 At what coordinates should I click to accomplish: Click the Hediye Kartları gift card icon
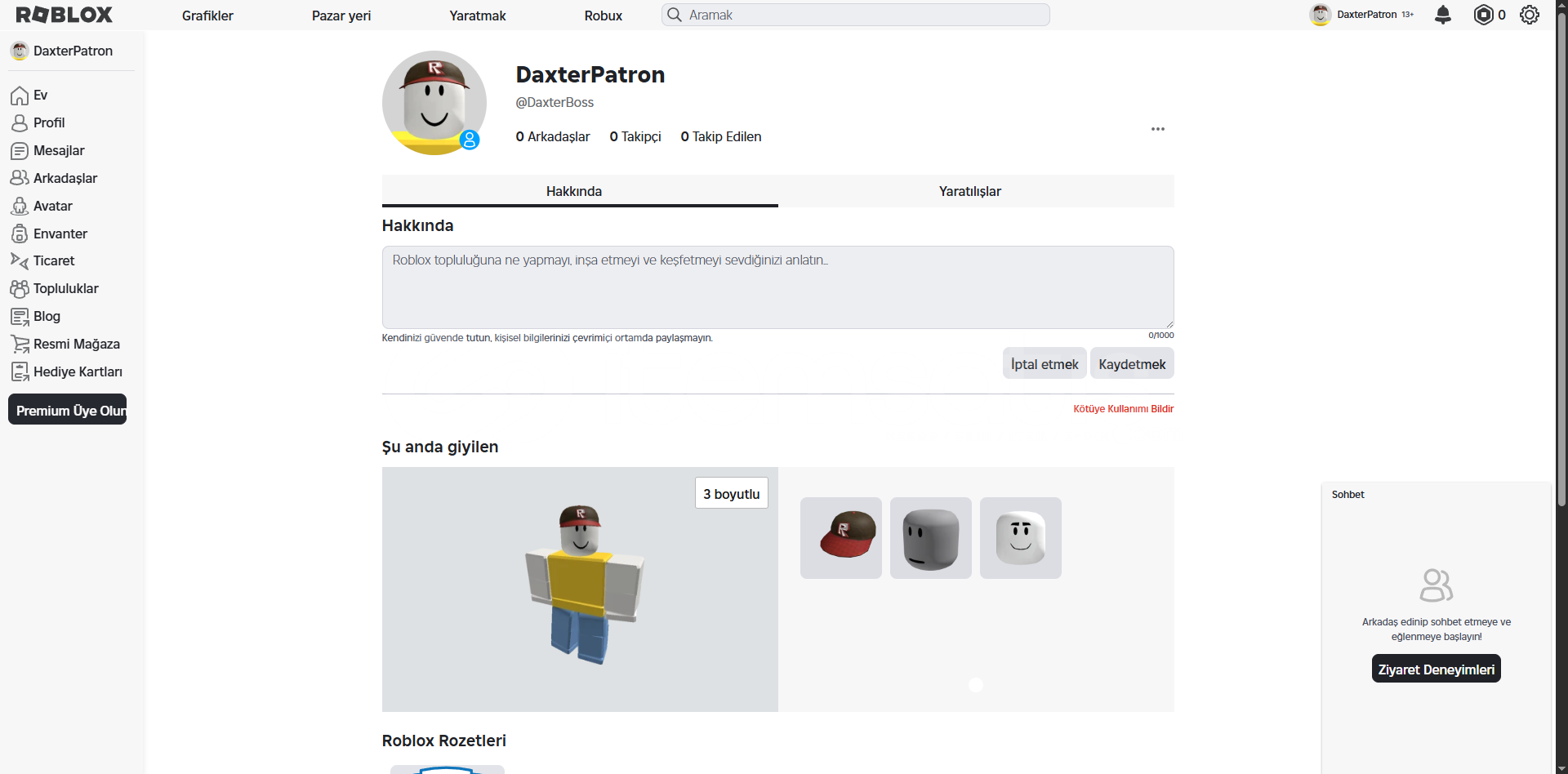(20, 372)
